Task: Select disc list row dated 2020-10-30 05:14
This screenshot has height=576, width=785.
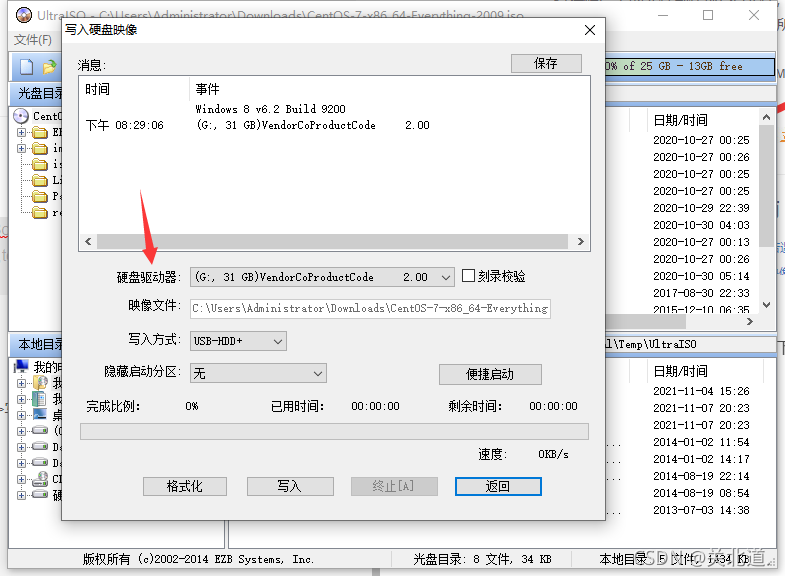Action: [701, 276]
